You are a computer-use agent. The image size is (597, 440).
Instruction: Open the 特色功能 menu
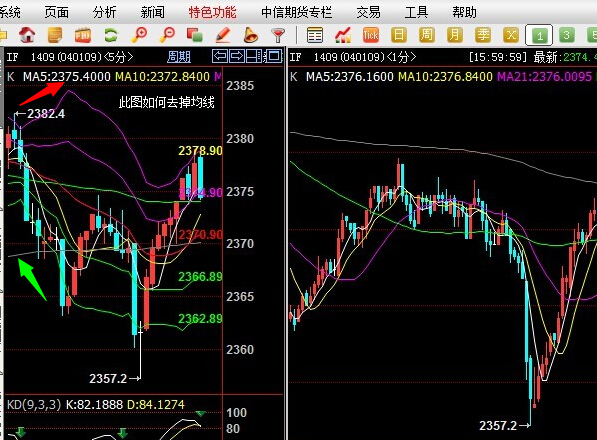click(x=212, y=13)
